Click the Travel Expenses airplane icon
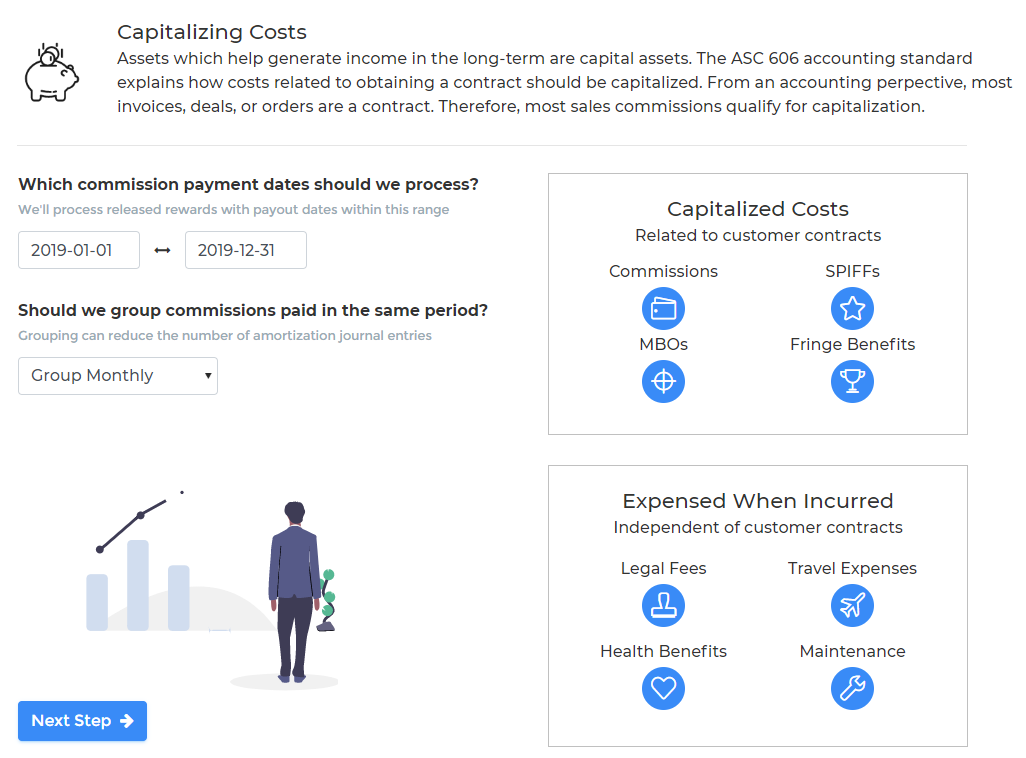1026x758 pixels. 852,605
